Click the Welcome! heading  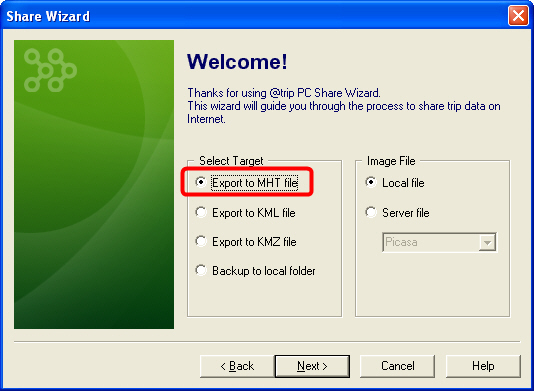pos(237,62)
